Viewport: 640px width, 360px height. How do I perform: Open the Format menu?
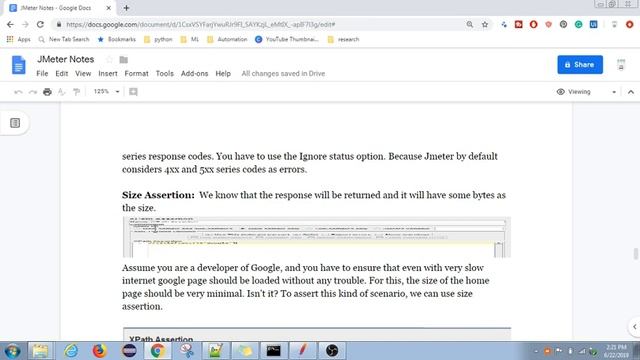[x=136, y=73]
